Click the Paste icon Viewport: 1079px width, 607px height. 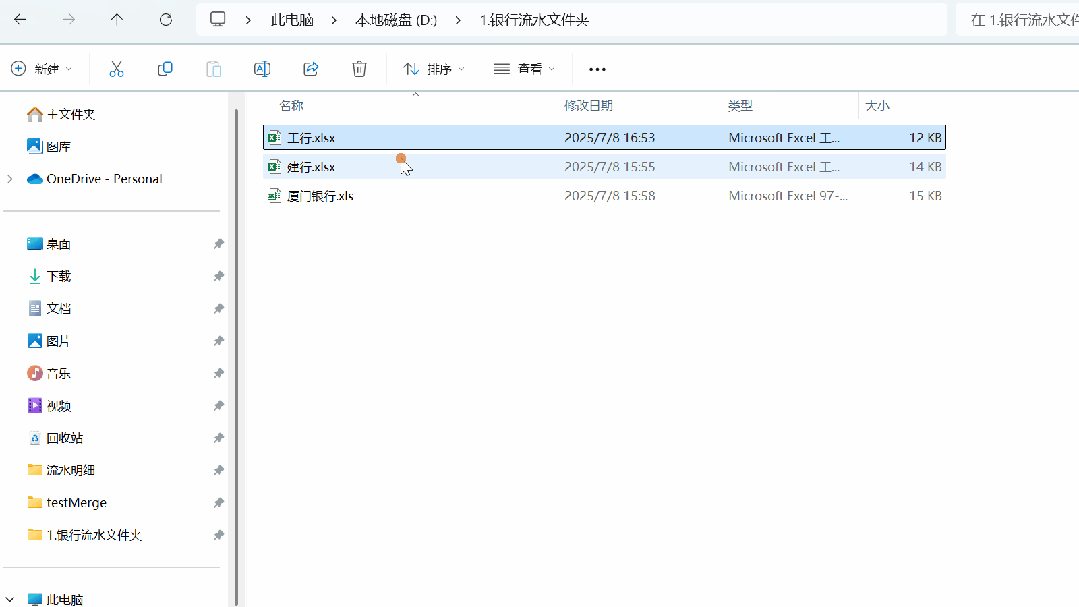pos(213,68)
